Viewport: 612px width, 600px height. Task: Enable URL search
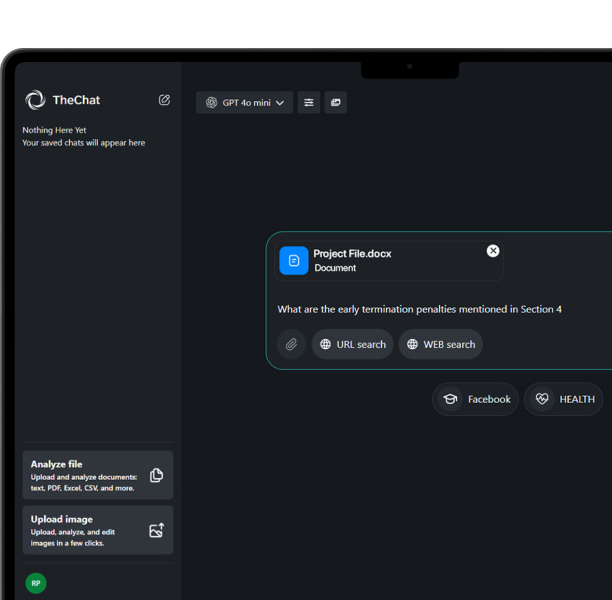pos(352,344)
